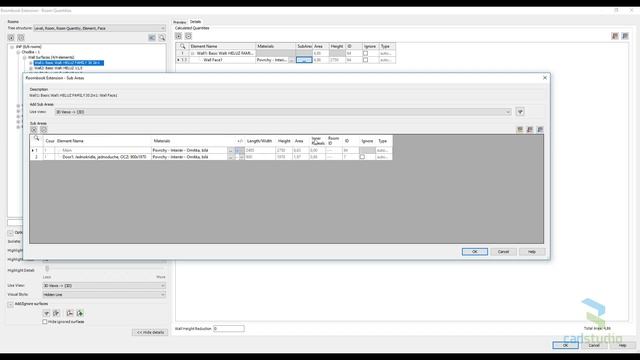Click first of three icons above Sub Areas table right
This screenshot has height=360, width=640.
(x=520, y=130)
